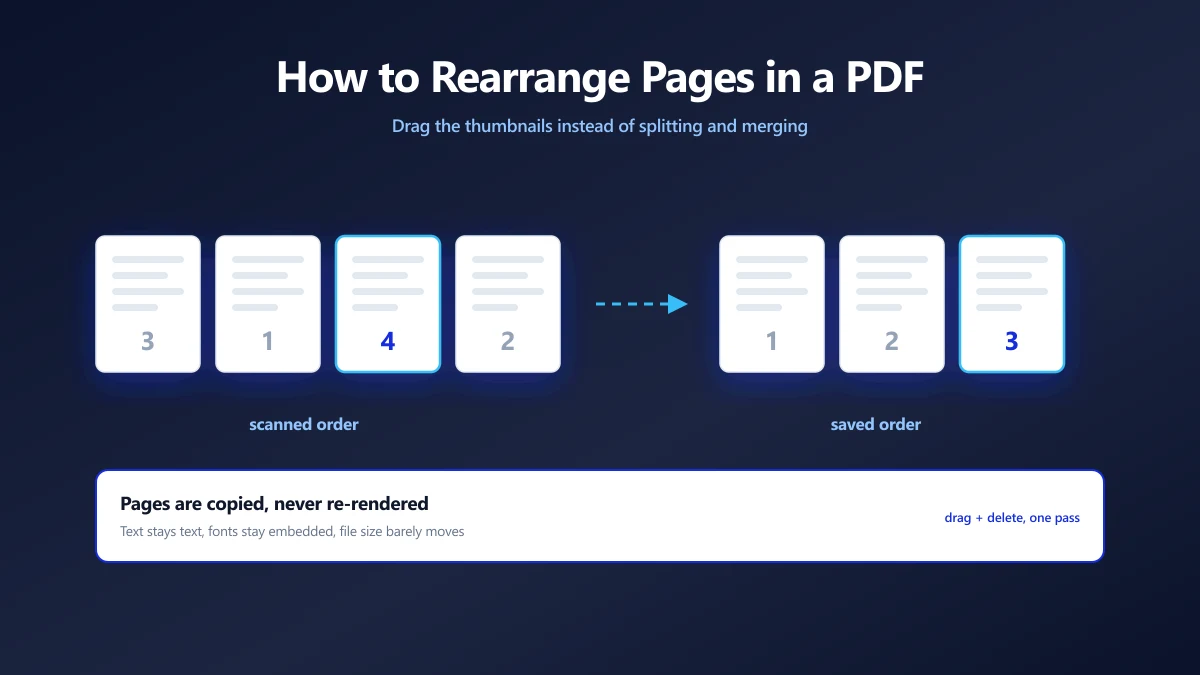Screen dimensions: 1200x675
Task: Select page 2 thumbnail in scanned order
Action: tap(508, 304)
